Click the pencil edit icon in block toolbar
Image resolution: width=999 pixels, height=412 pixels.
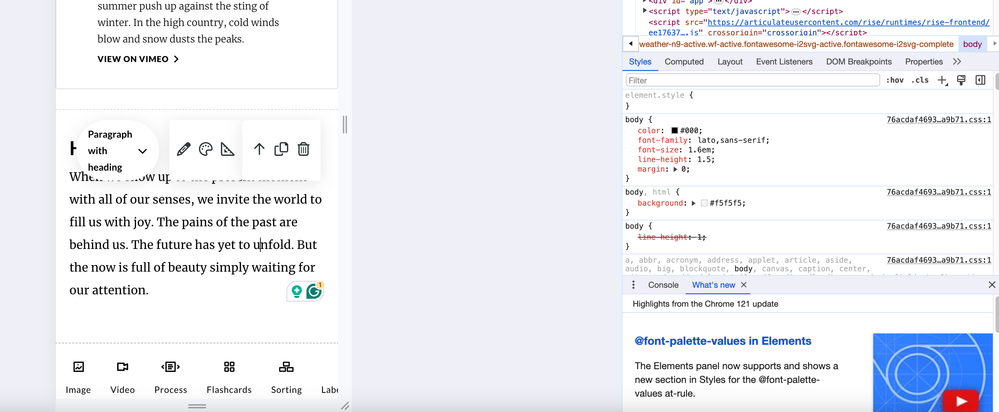click(x=183, y=150)
